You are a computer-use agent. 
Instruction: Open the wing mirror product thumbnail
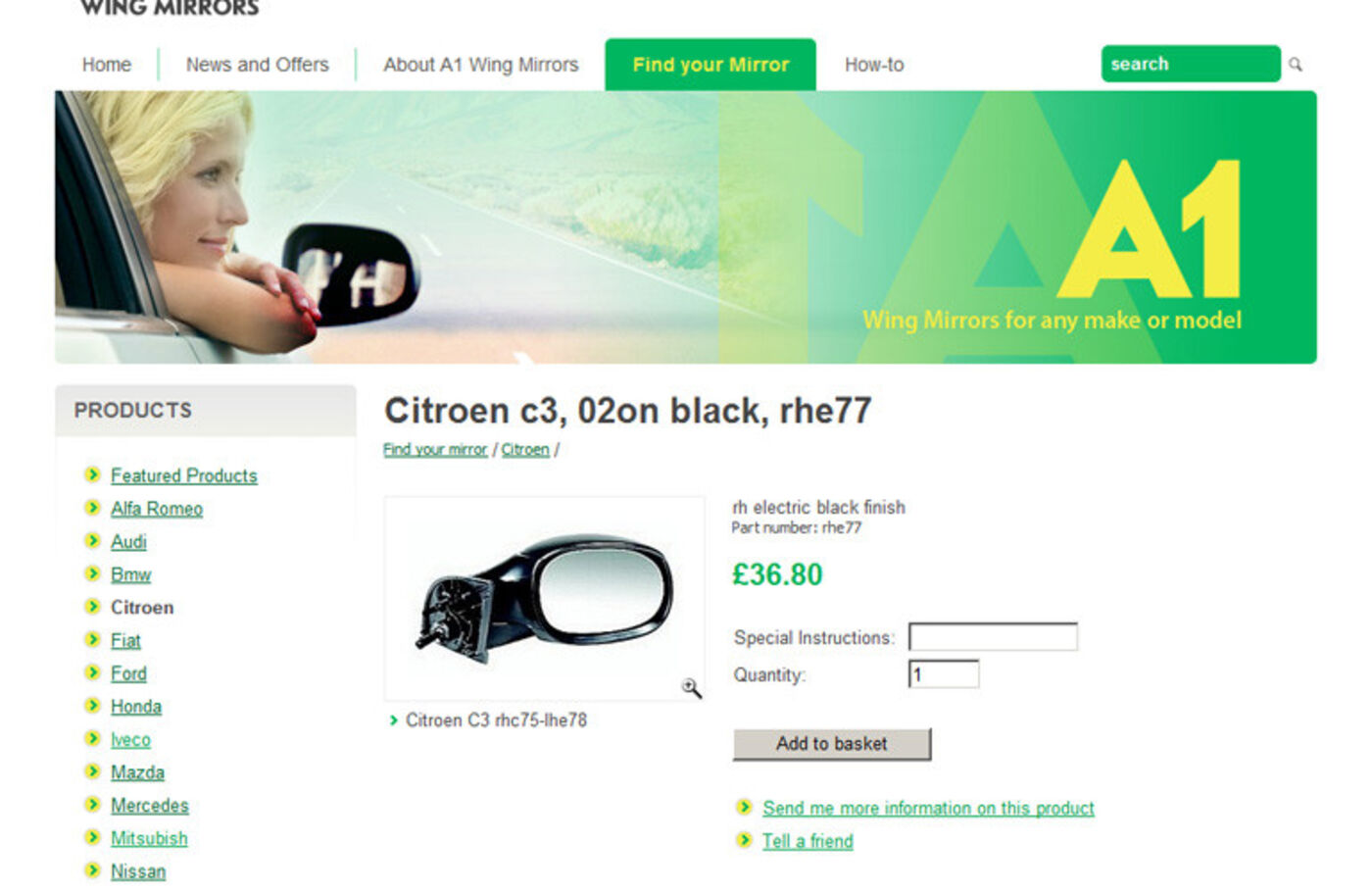click(545, 599)
